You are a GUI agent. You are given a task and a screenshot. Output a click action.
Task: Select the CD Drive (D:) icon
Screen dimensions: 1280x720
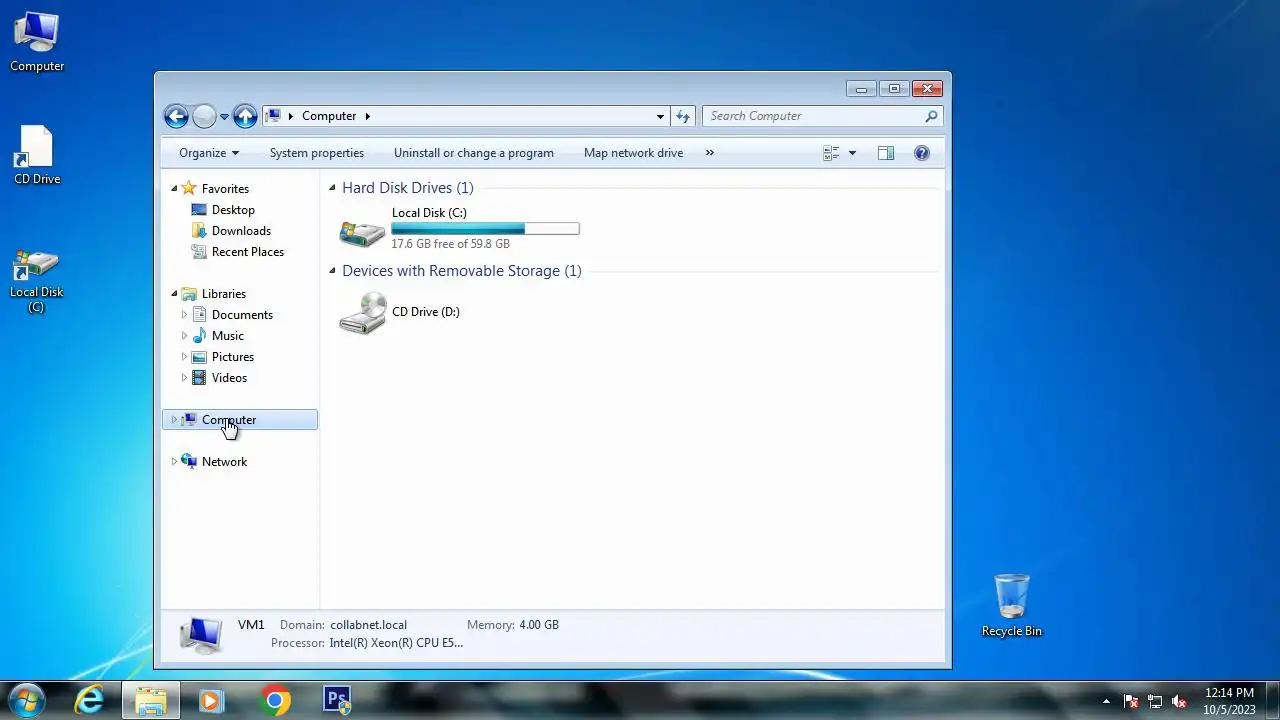tap(362, 313)
